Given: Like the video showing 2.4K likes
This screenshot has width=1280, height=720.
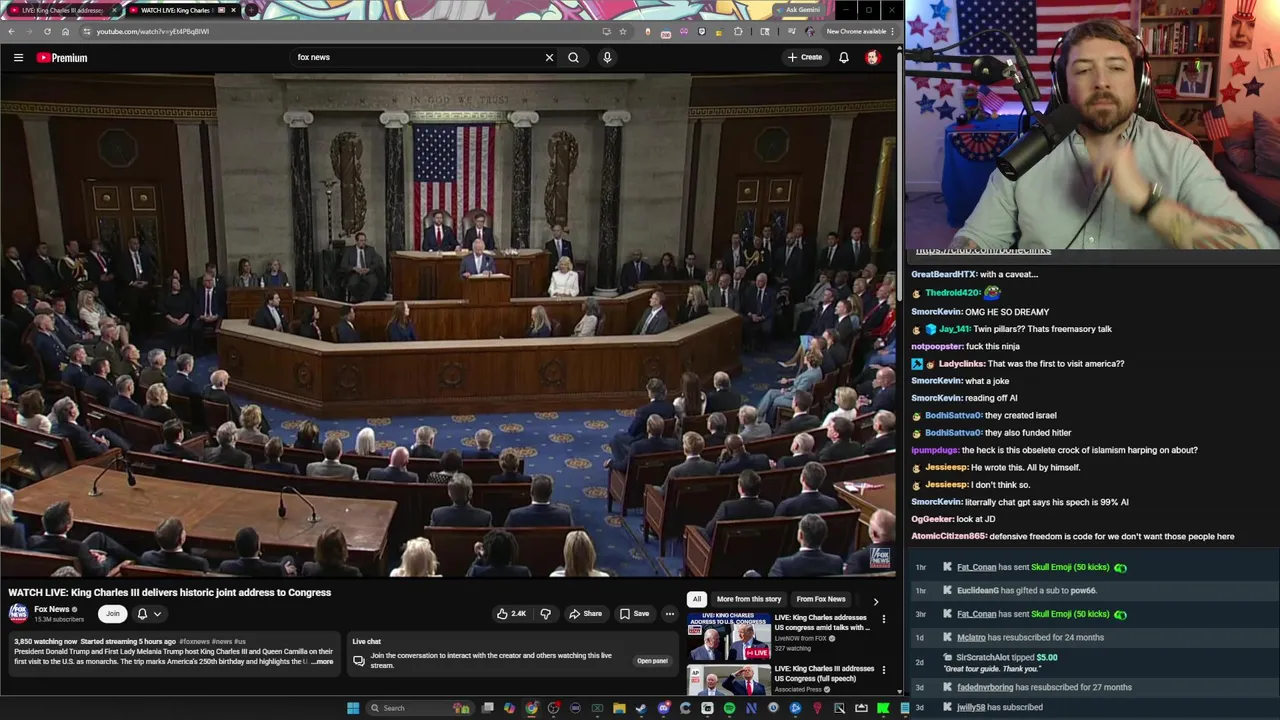Looking at the screenshot, I should [x=512, y=614].
